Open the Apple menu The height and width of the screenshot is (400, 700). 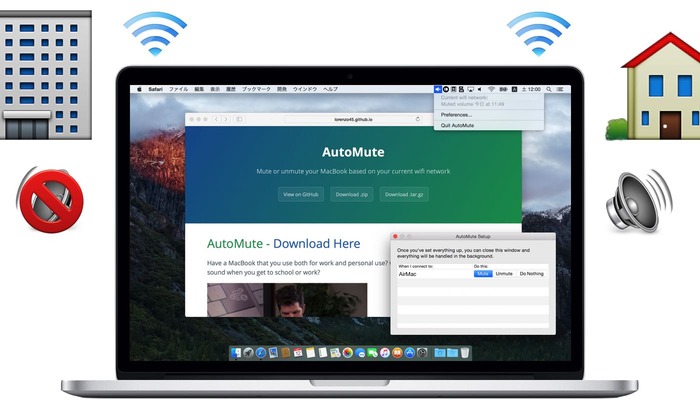tap(139, 89)
